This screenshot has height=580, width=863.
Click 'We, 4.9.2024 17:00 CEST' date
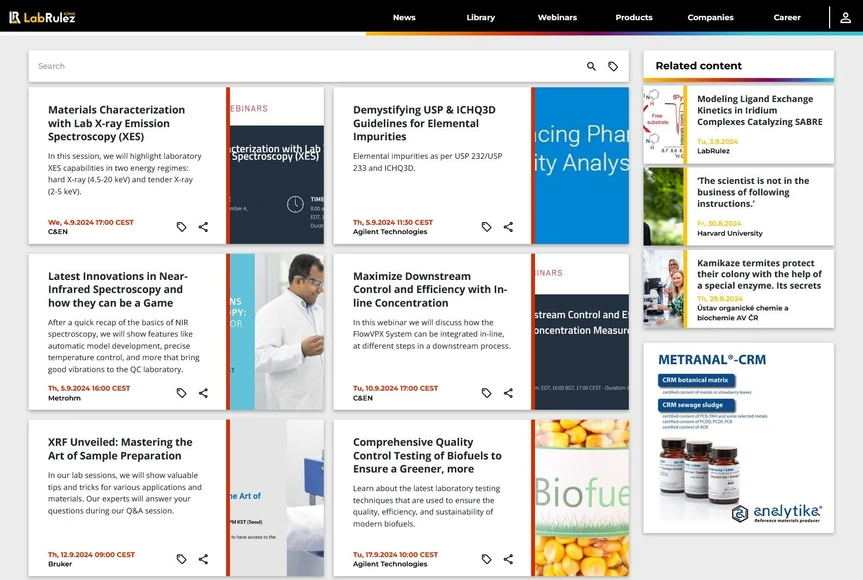click(91, 222)
